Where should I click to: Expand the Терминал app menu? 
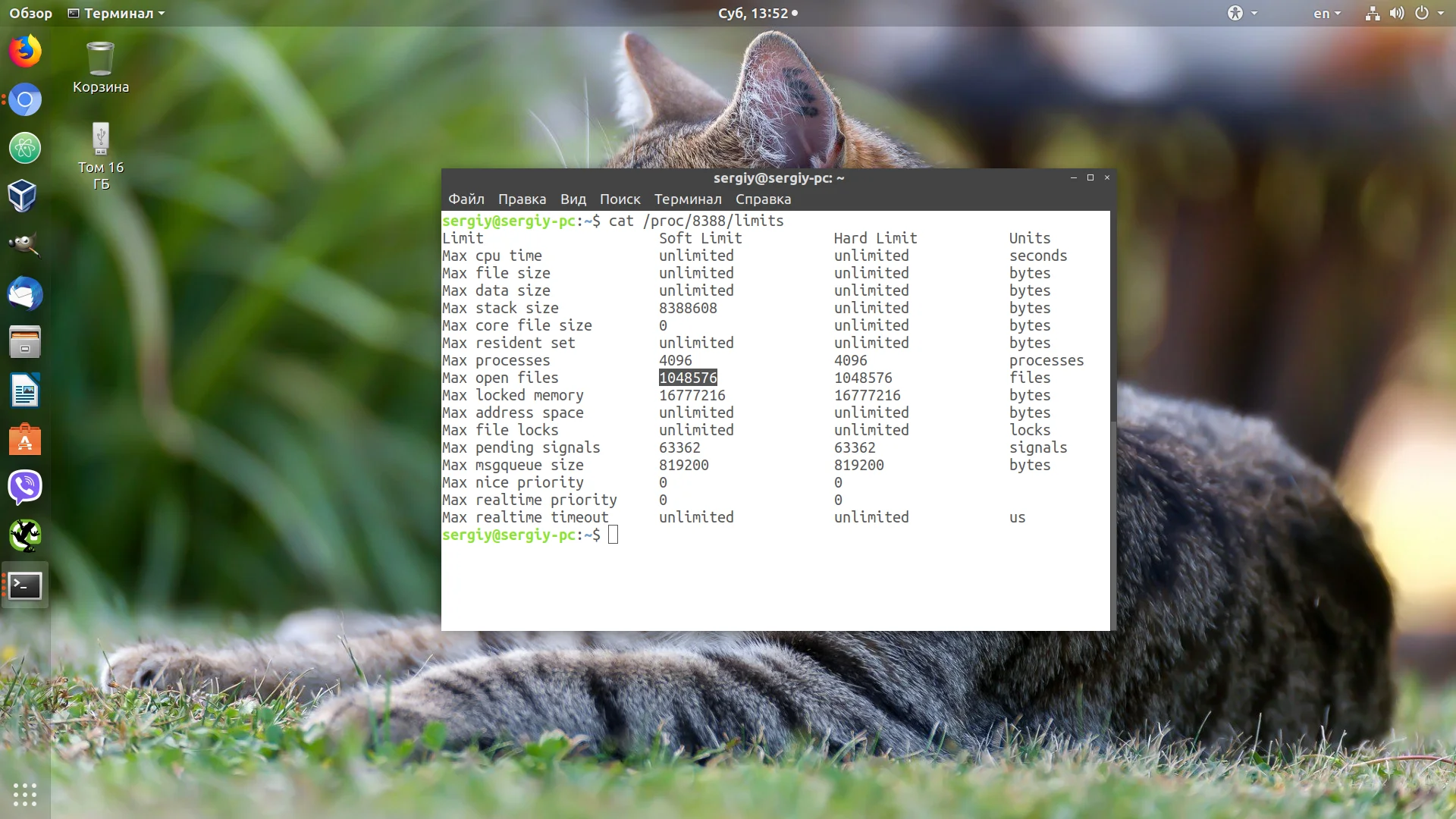pos(117,14)
